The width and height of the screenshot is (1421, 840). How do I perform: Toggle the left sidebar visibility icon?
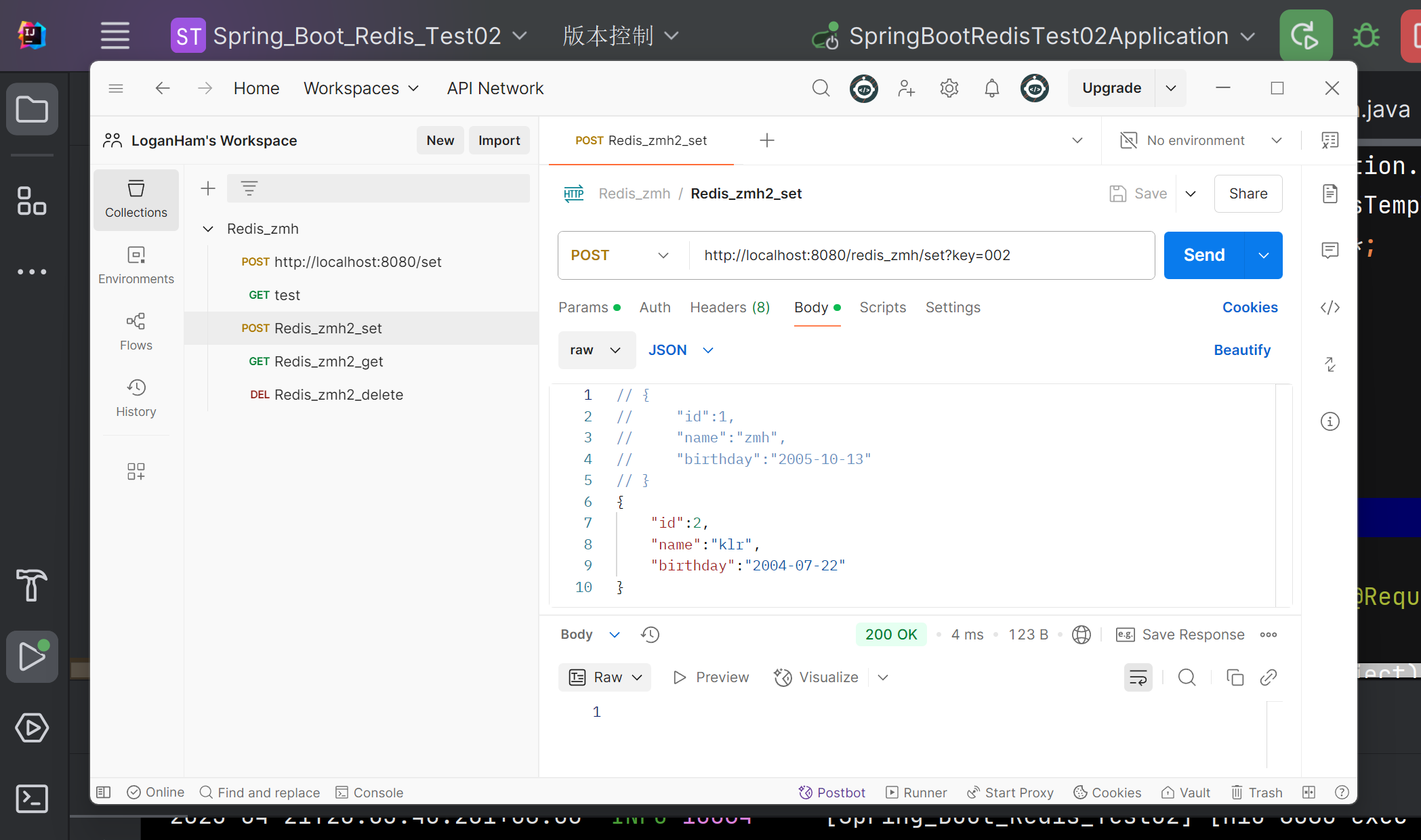click(x=104, y=793)
